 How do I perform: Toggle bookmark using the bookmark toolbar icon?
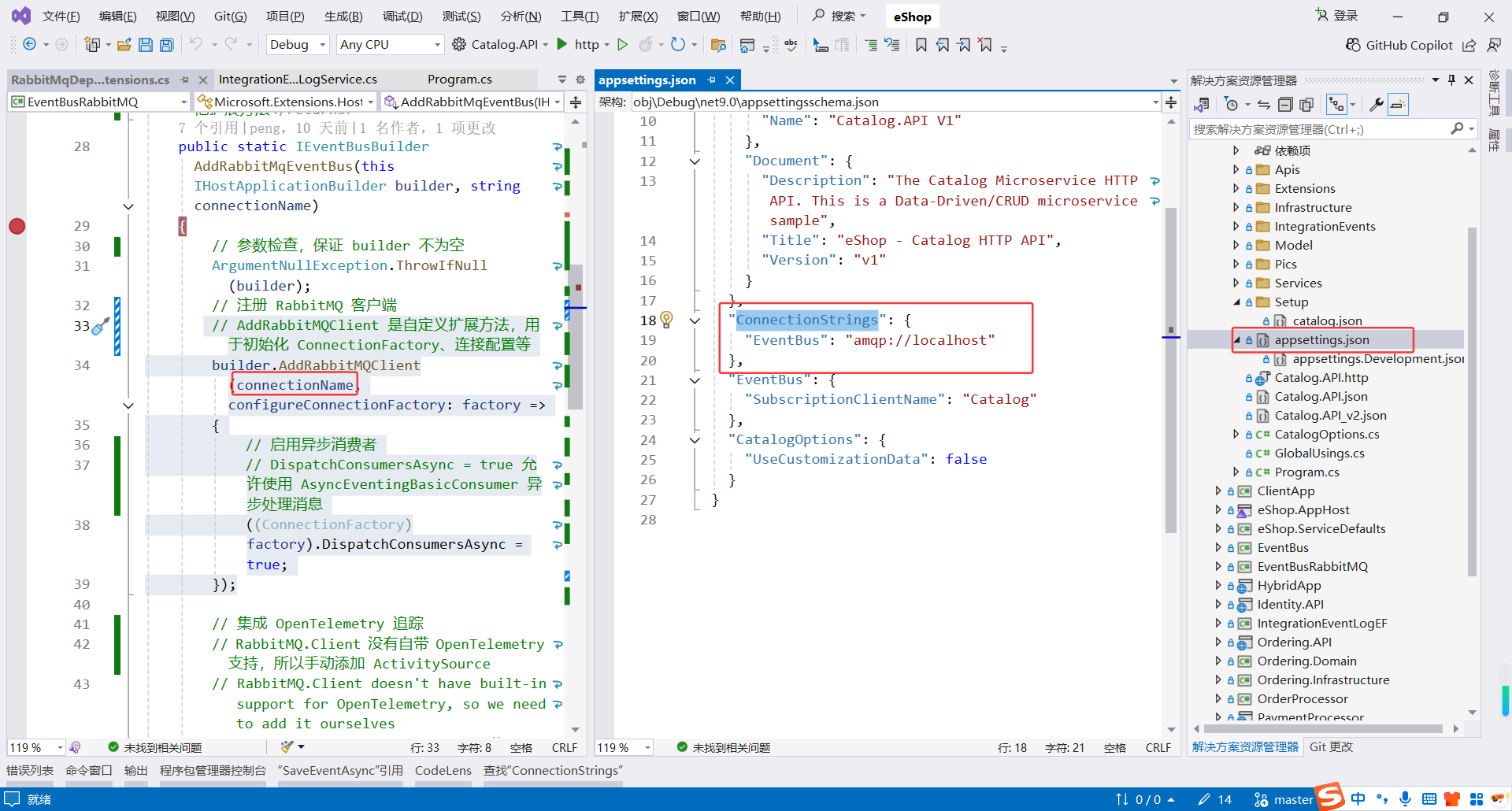921,45
